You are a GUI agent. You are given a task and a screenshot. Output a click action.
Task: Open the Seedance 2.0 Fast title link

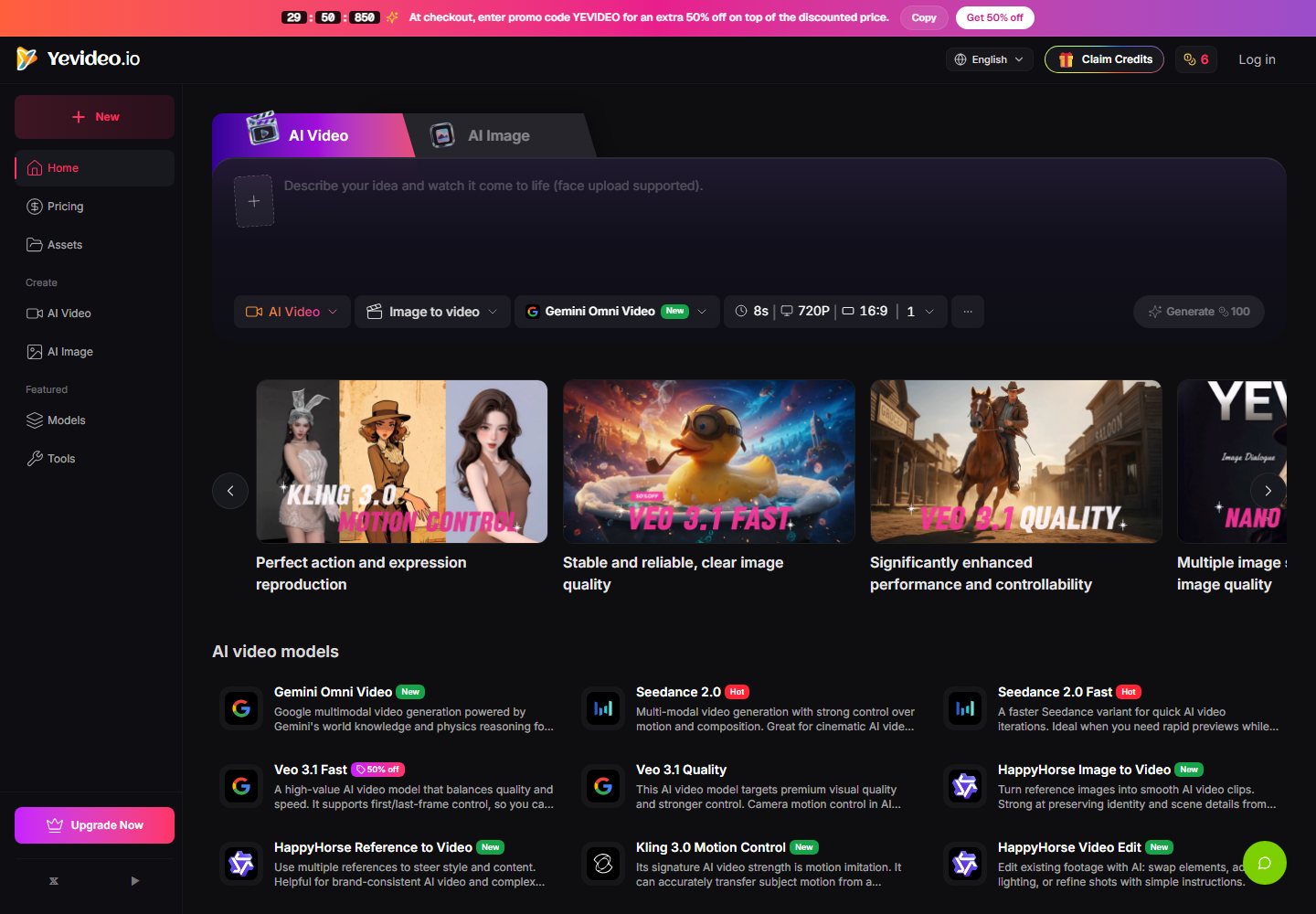tap(1055, 692)
